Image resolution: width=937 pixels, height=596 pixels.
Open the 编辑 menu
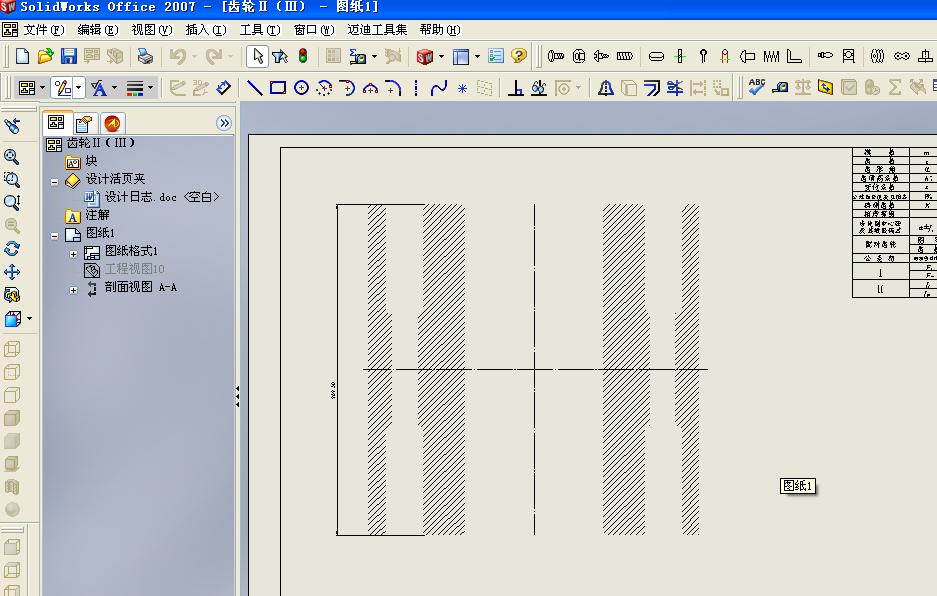tap(98, 29)
